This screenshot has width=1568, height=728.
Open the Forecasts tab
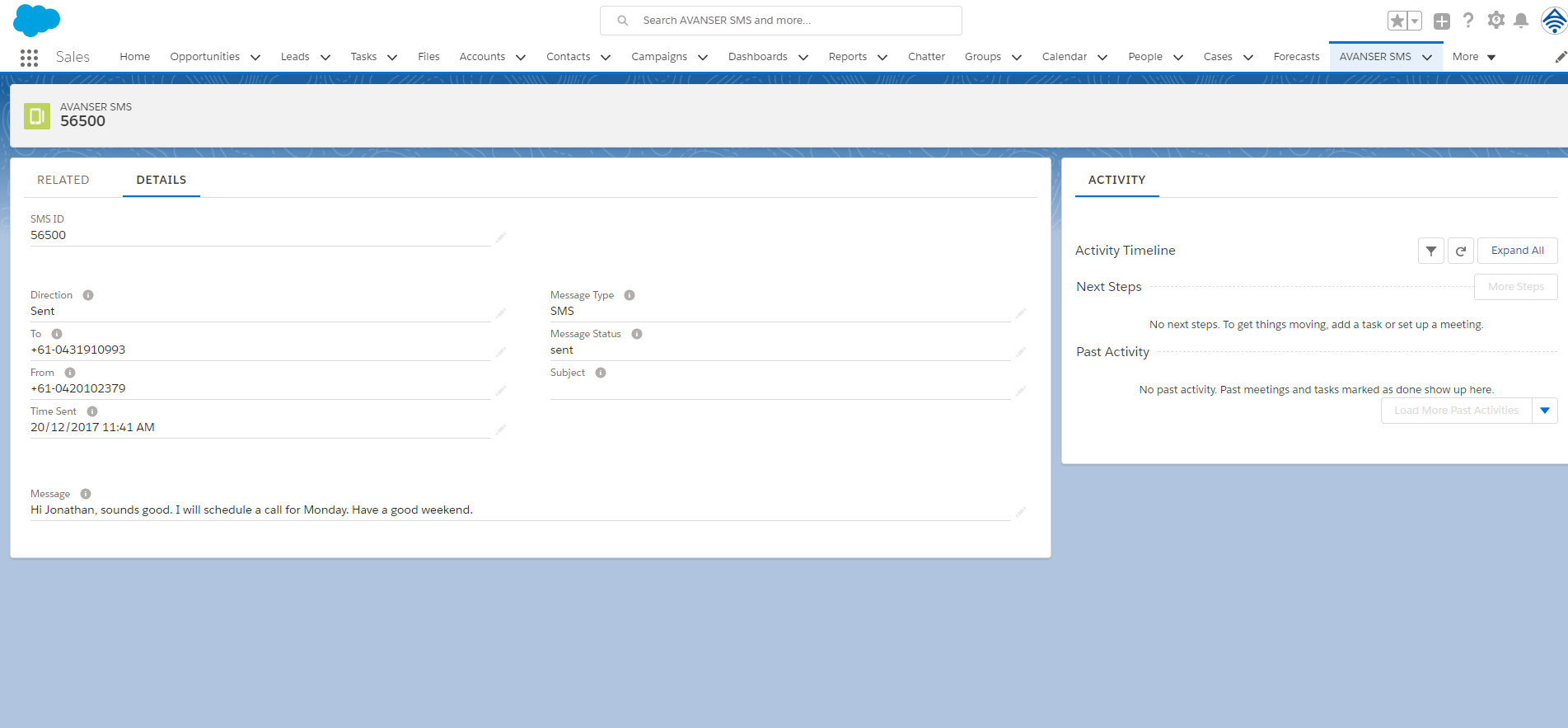1296,57
